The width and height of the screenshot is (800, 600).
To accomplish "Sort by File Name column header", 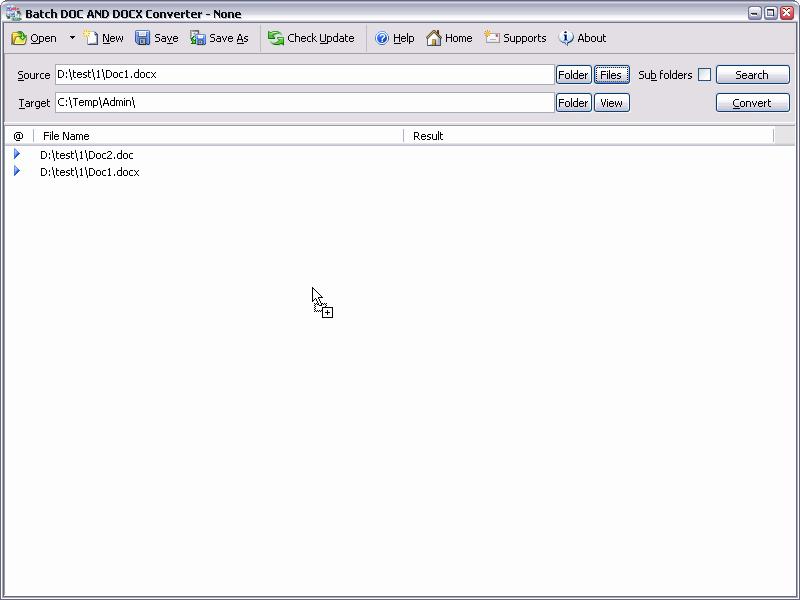I will pyautogui.click(x=218, y=136).
